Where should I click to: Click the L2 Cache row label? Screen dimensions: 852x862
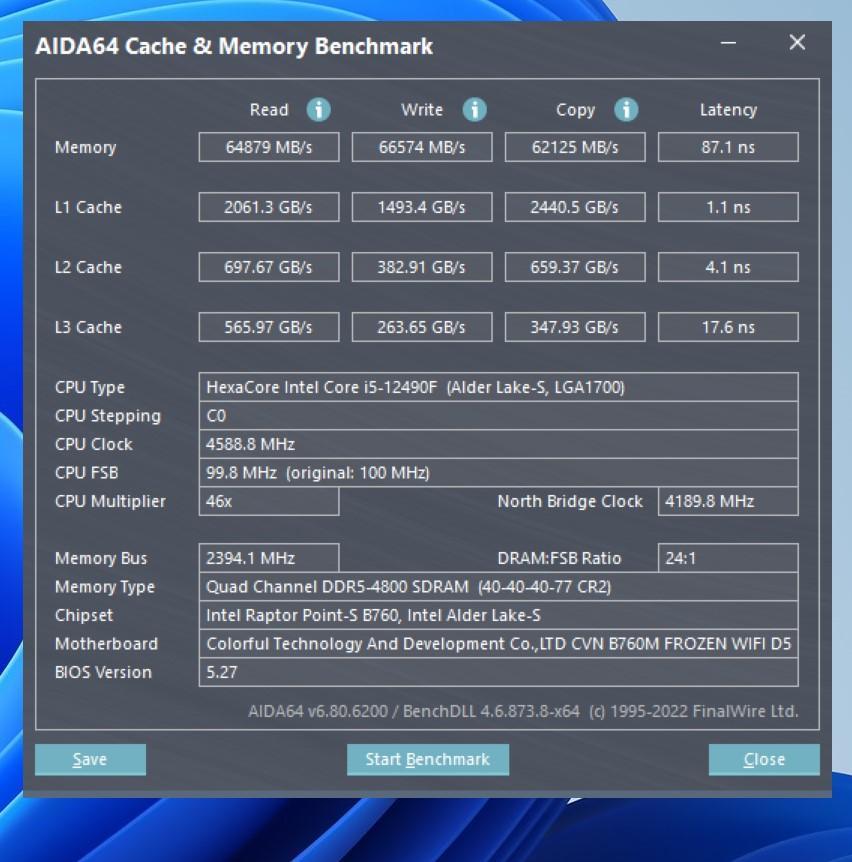pos(88,267)
